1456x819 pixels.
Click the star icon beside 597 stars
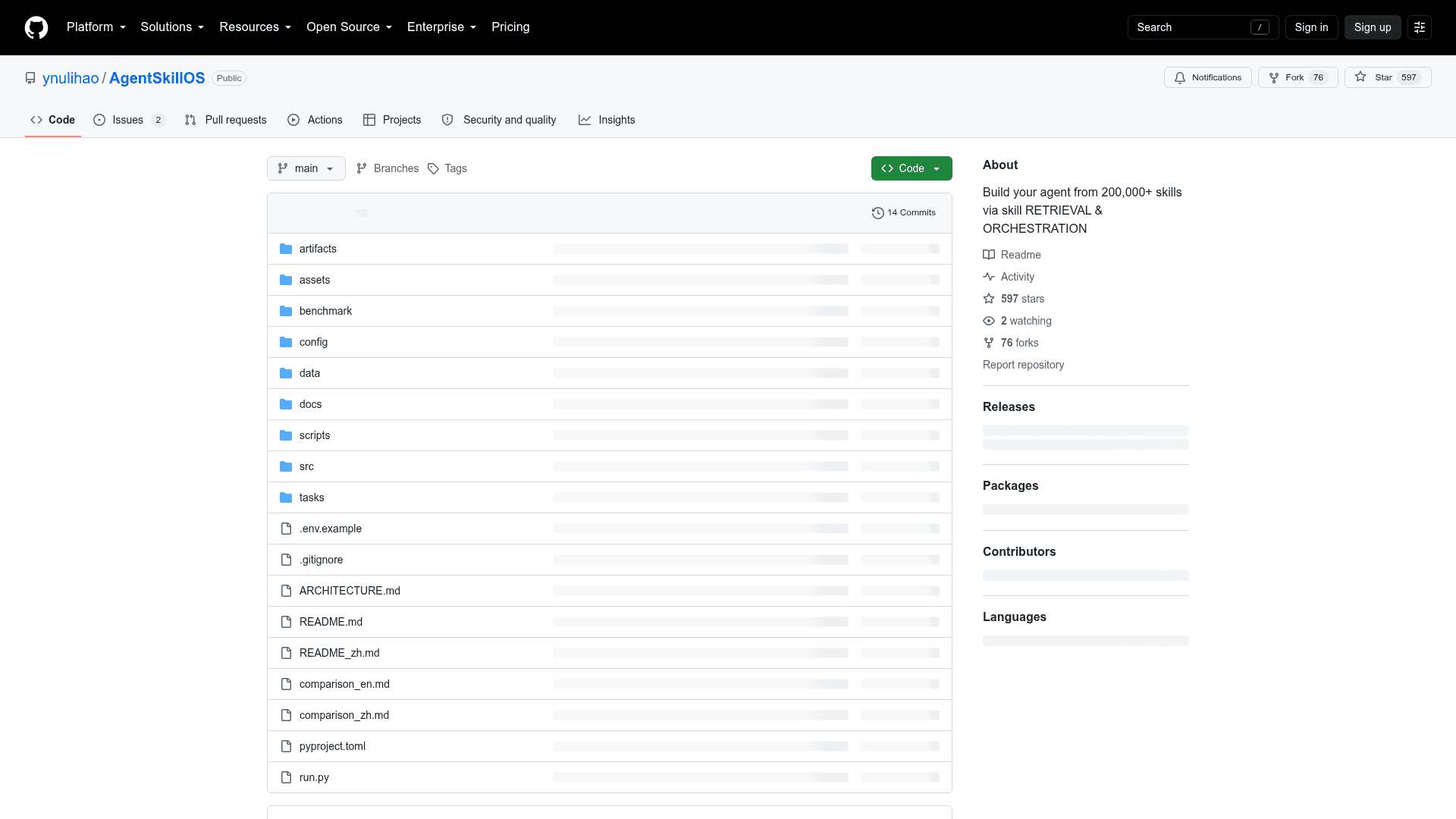989,299
